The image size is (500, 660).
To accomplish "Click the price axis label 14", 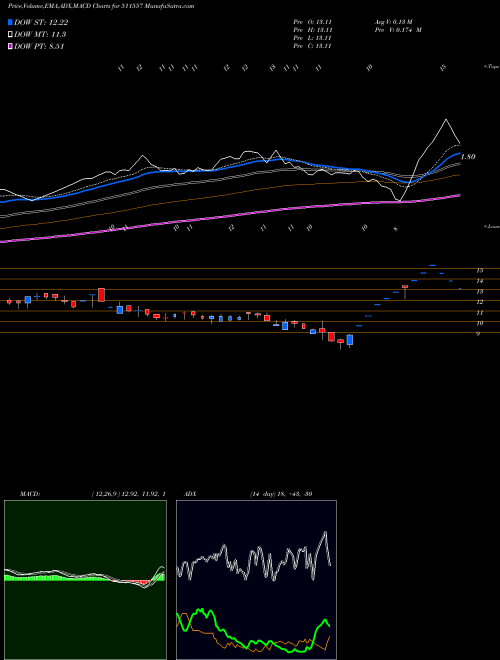I will [479, 281].
